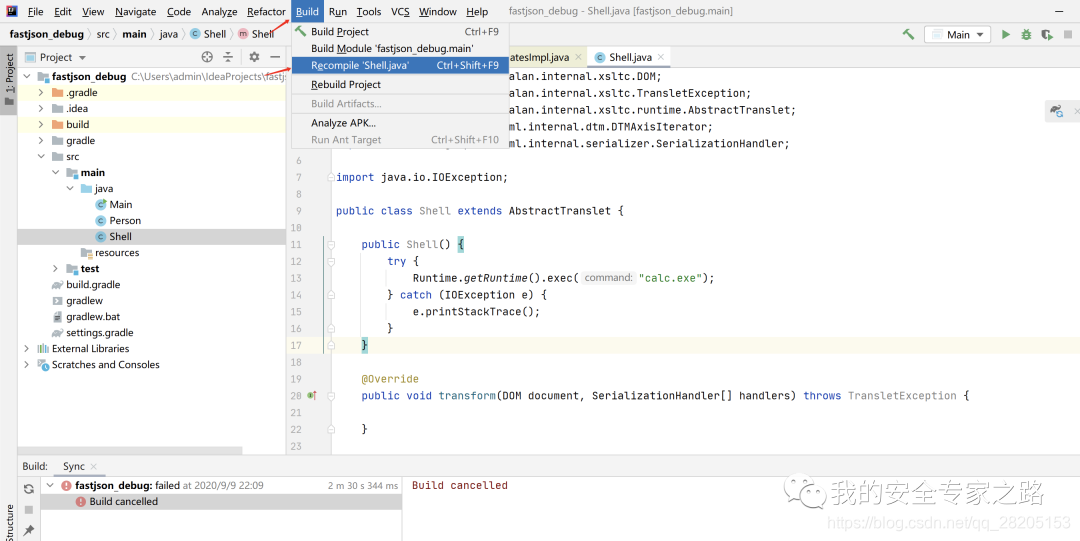Start debugging with the bug icon

[1026, 34]
